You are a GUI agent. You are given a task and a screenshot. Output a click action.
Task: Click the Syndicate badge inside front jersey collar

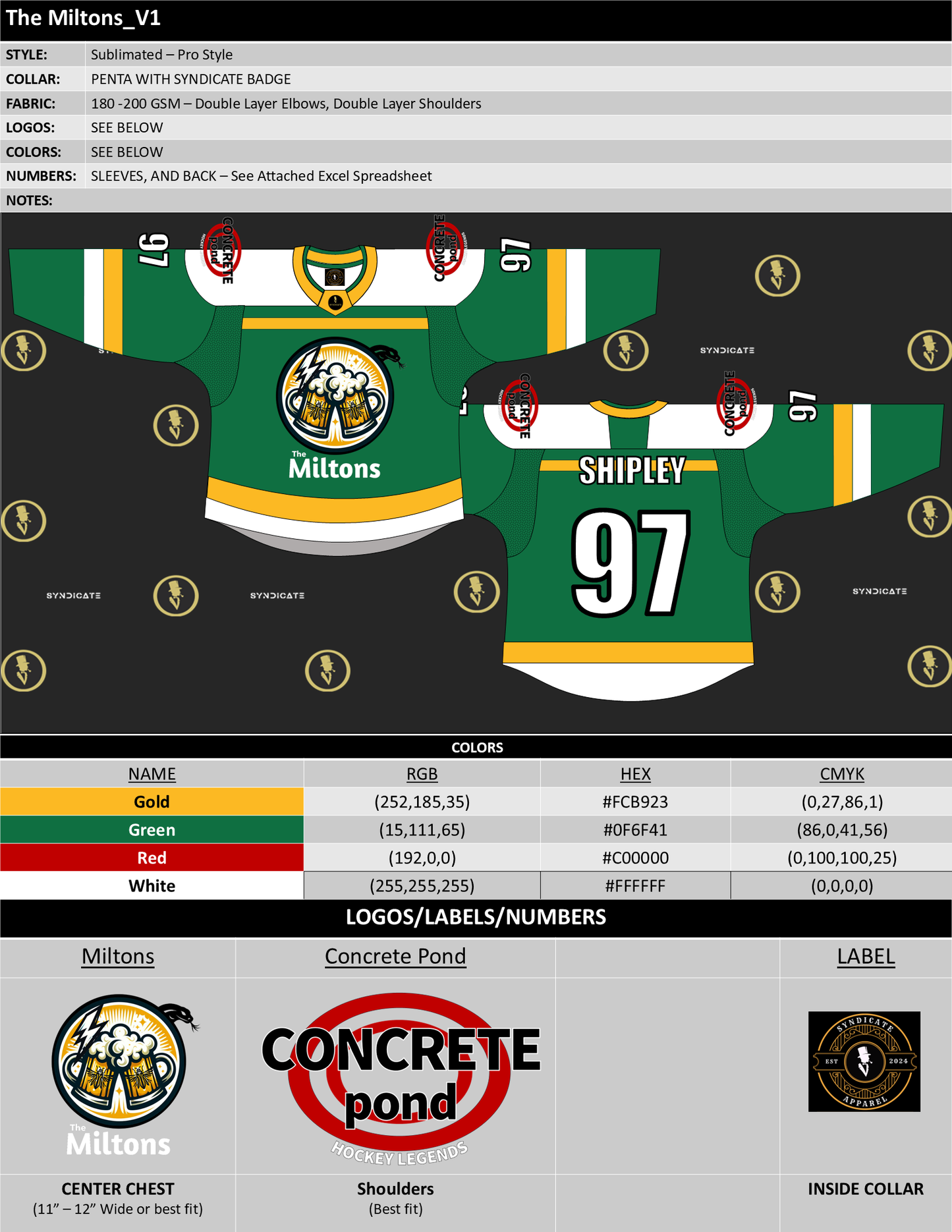point(335,277)
